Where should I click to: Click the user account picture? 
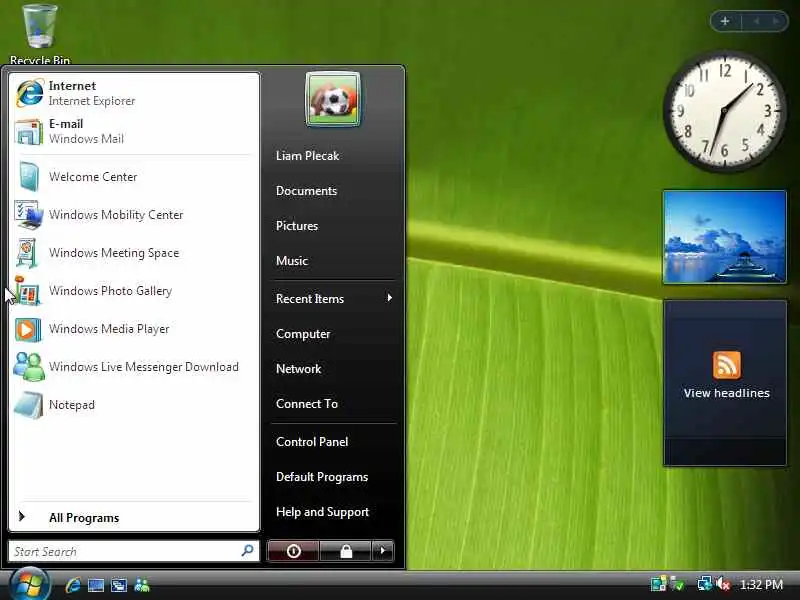[x=333, y=99]
